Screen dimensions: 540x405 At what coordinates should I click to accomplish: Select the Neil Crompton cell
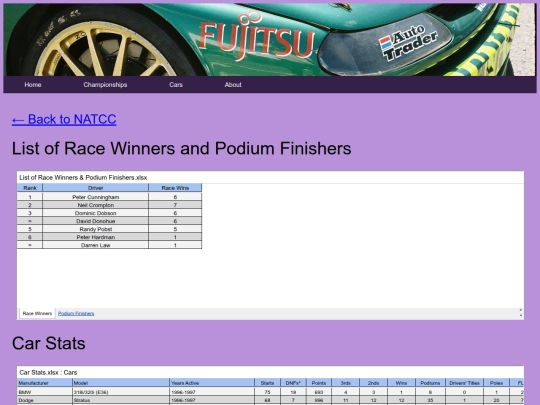click(x=95, y=205)
